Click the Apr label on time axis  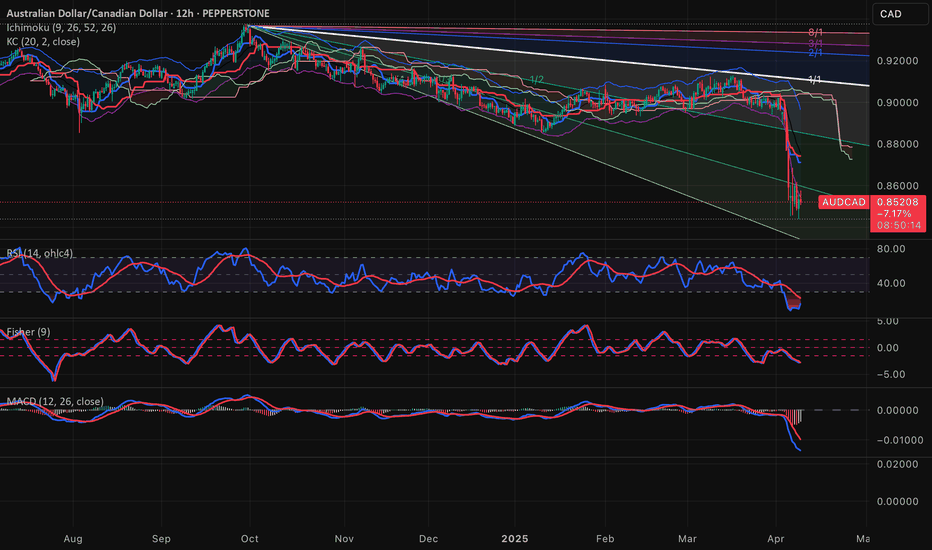(x=776, y=539)
